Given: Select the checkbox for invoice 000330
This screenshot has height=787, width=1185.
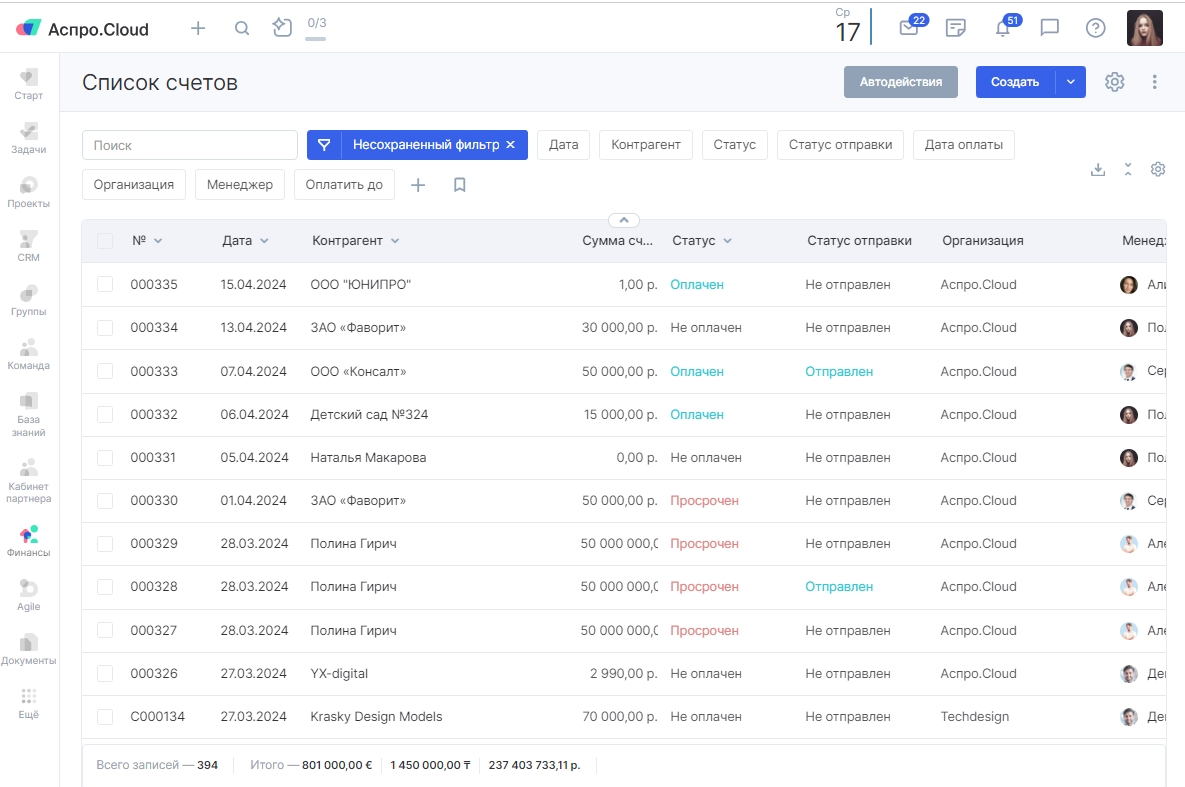Looking at the screenshot, I should pos(105,501).
